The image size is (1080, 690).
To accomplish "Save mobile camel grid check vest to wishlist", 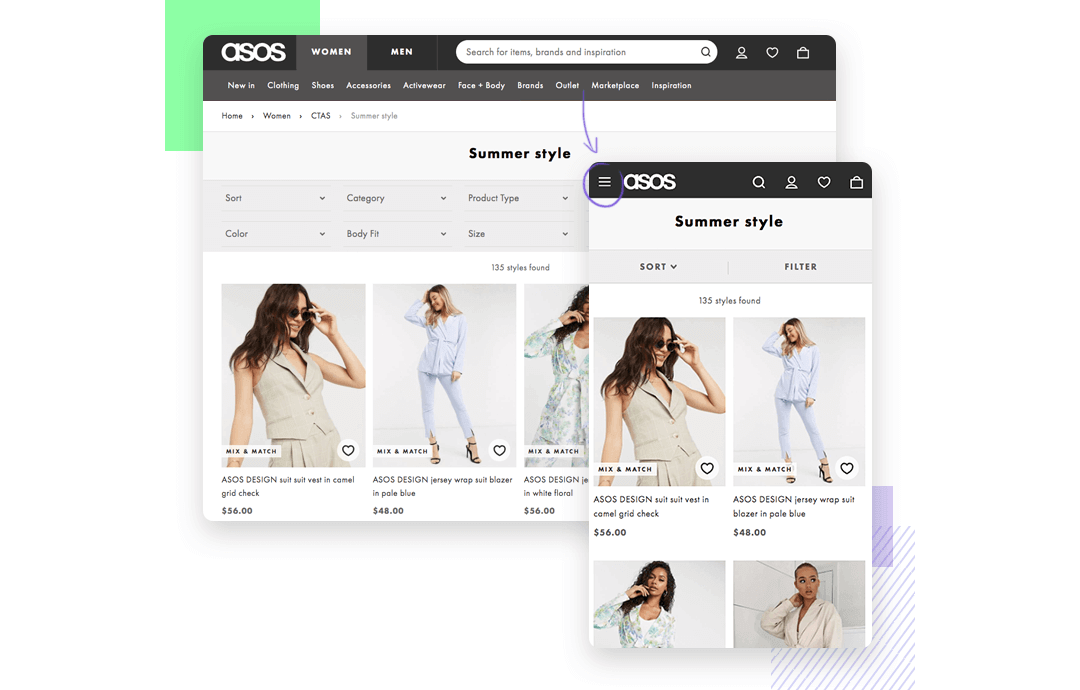I will (x=707, y=468).
